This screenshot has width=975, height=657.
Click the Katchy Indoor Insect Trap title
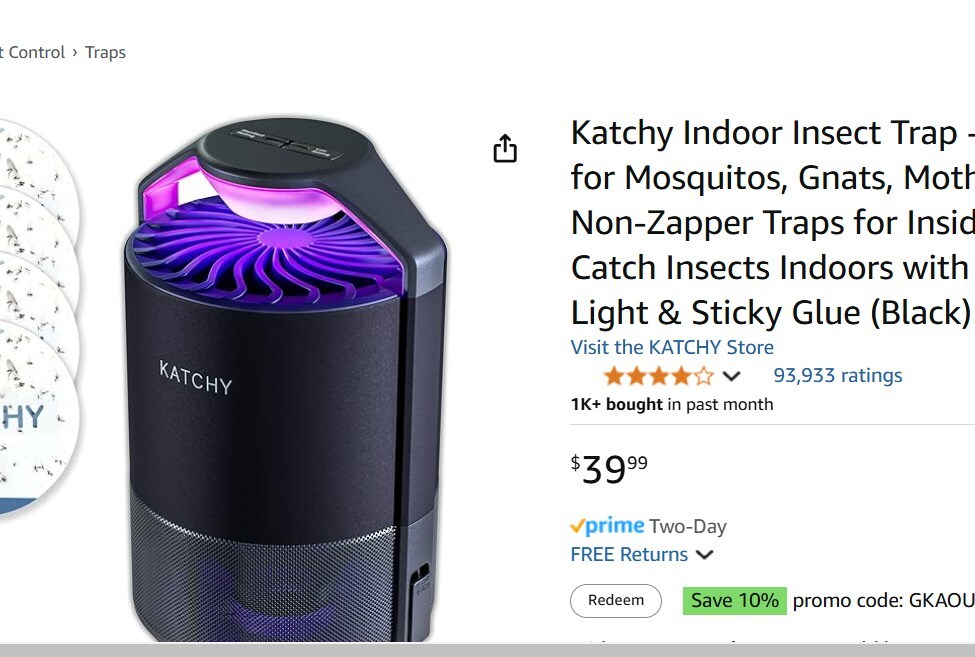(x=772, y=223)
